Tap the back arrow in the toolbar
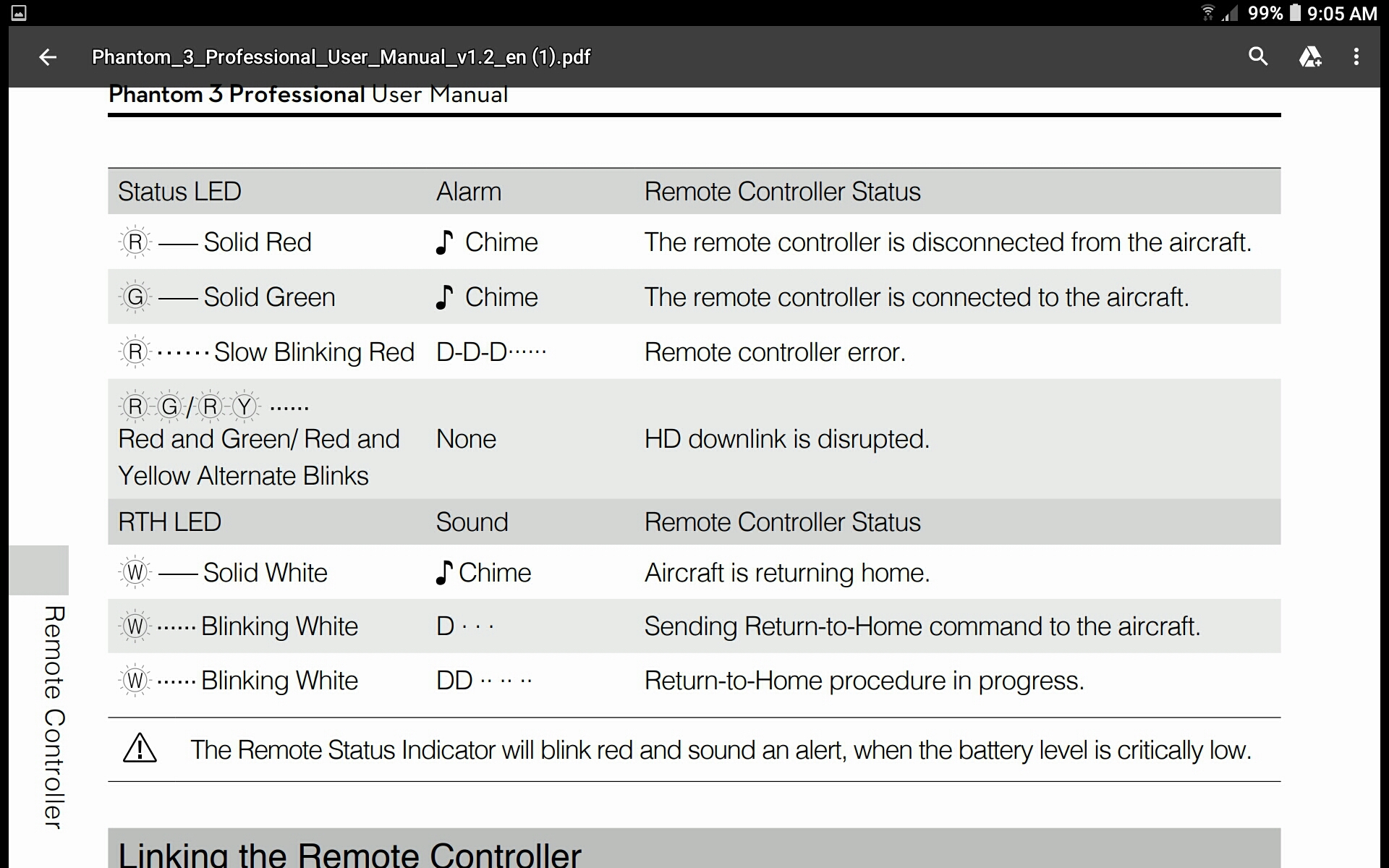Viewport: 1389px width, 868px height. 48,56
